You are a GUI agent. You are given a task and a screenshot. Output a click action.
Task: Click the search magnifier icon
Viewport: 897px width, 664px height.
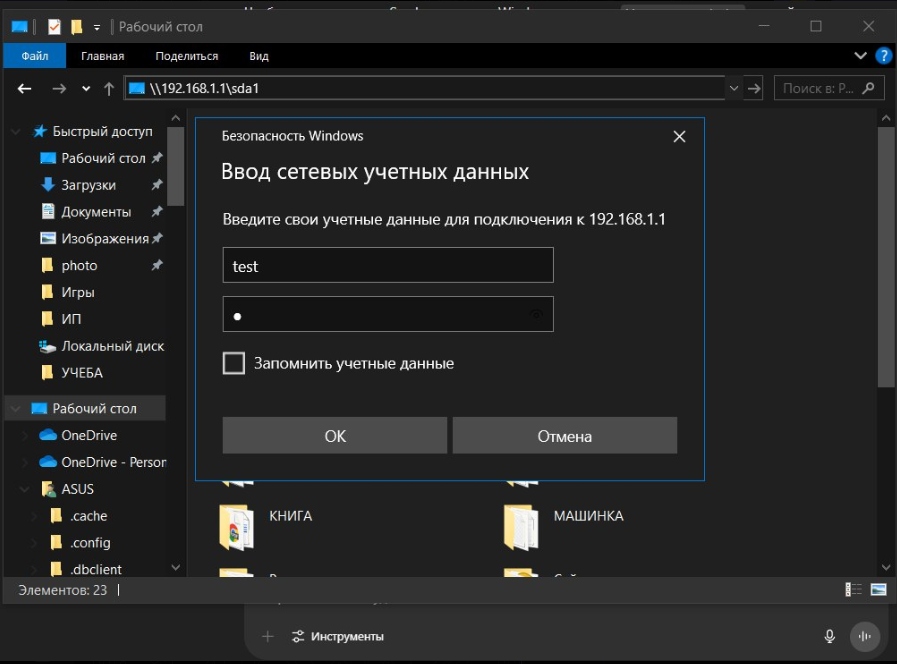(867, 88)
